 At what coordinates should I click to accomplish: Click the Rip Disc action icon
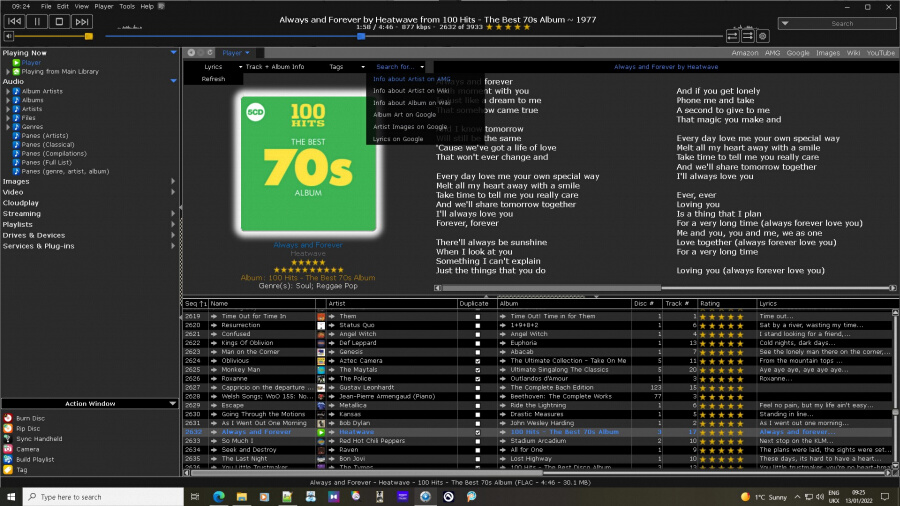click(8, 429)
